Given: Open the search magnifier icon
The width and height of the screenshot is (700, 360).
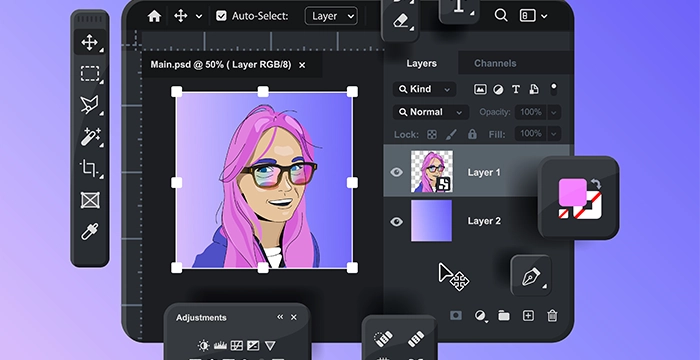Looking at the screenshot, I should (501, 16).
